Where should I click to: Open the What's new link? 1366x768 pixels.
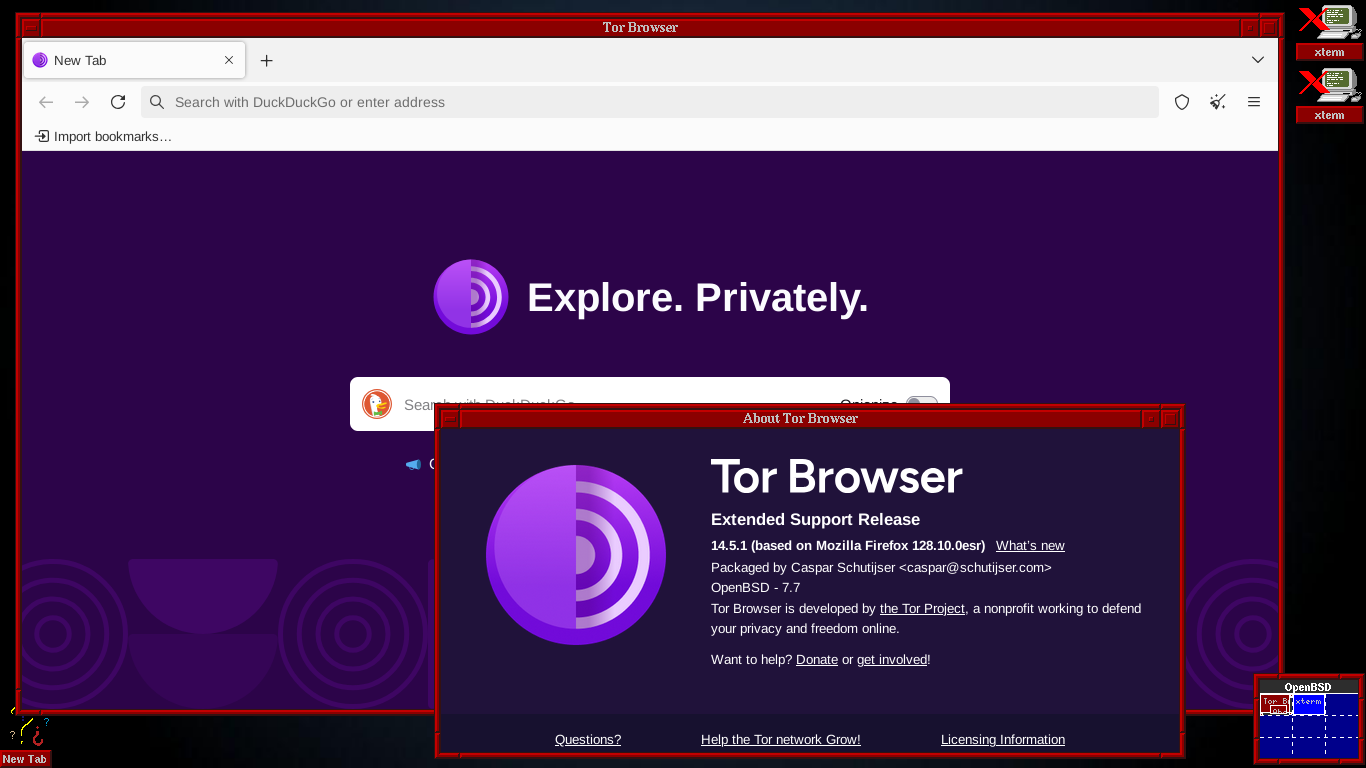click(1030, 545)
